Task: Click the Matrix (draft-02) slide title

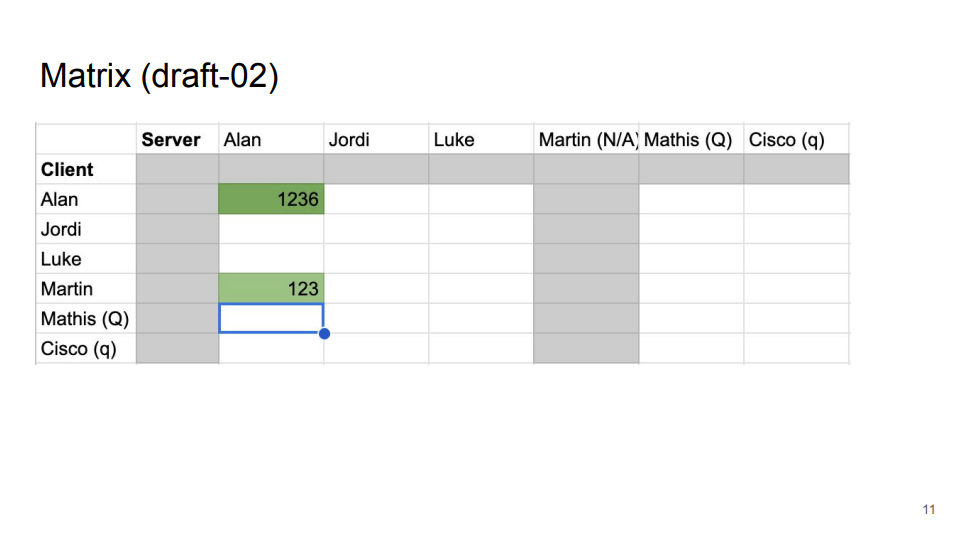Action: tap(159, 76)
